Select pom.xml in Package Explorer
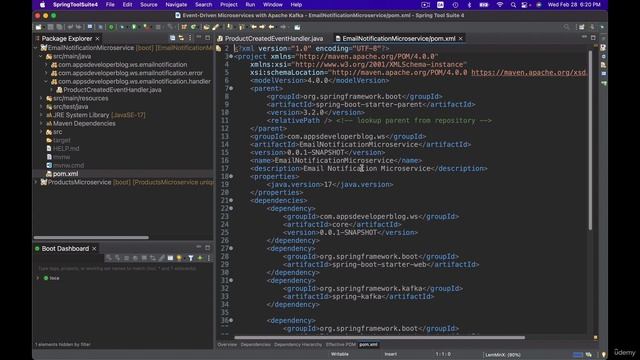 [65, 174]
